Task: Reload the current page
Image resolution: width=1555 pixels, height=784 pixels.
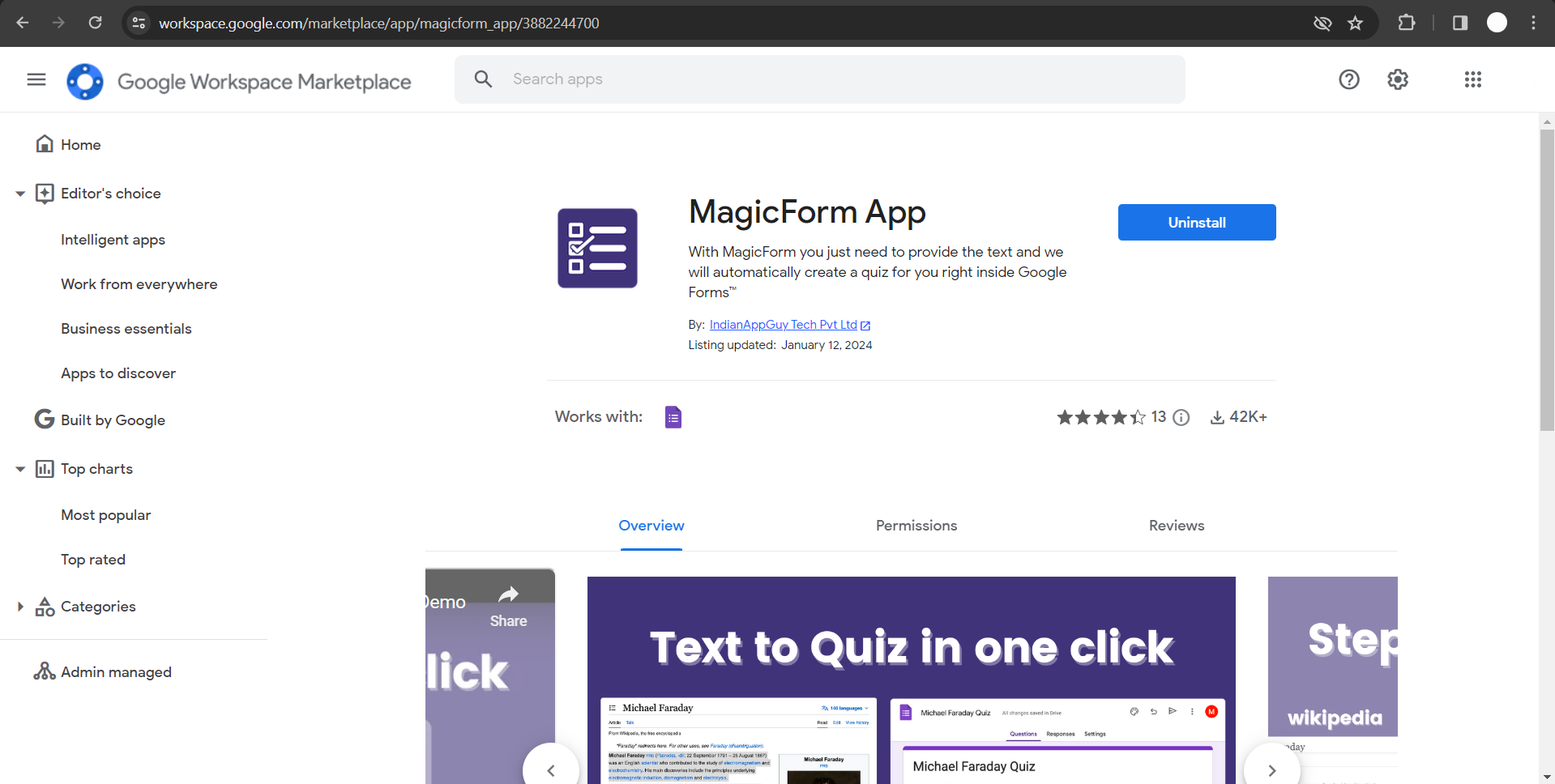Action: click(95, 23)
